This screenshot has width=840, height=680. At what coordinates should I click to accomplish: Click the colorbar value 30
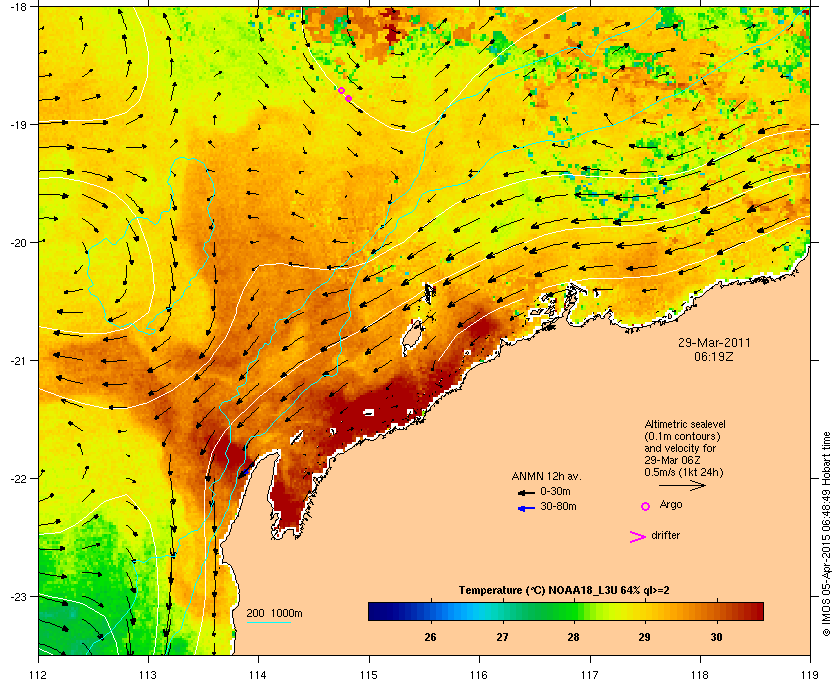click(x=716, y=637)
